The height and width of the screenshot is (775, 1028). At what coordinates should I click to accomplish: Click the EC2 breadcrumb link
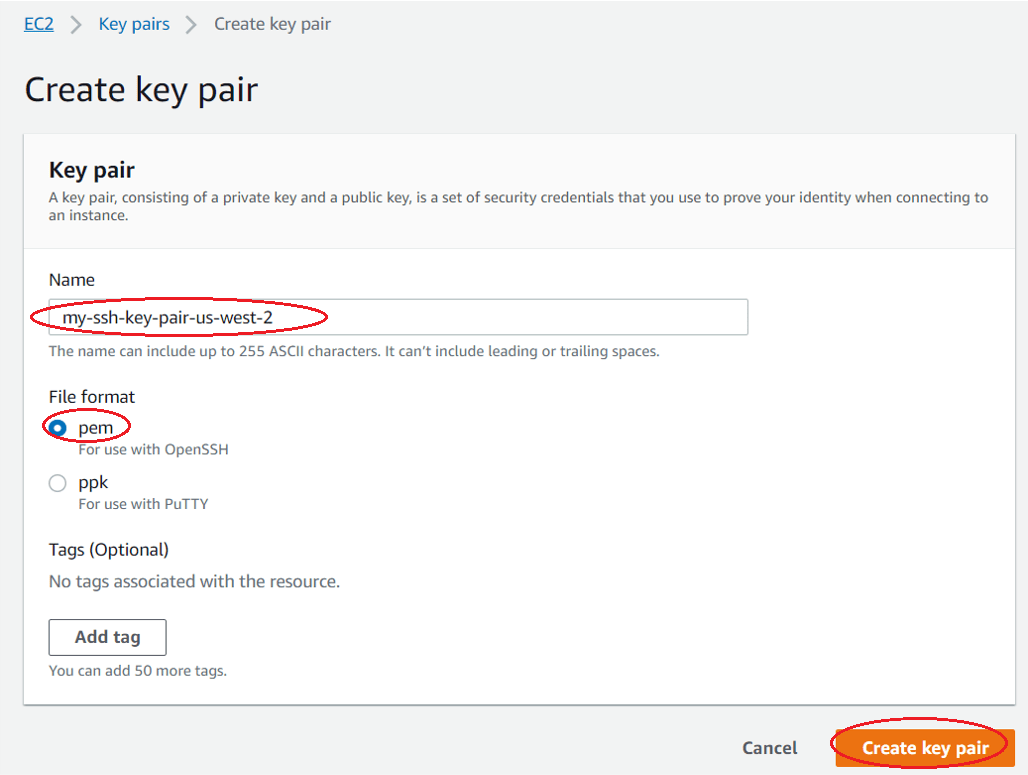39,24
